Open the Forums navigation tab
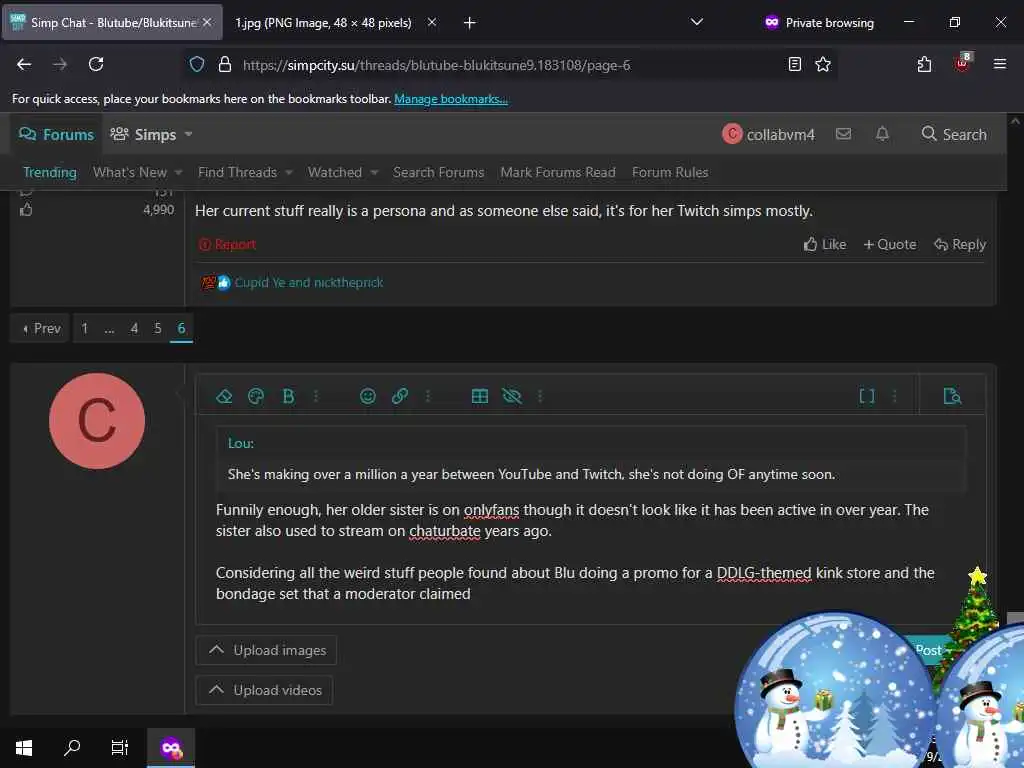Viewport: 1024px width, 768px height. 56,135
